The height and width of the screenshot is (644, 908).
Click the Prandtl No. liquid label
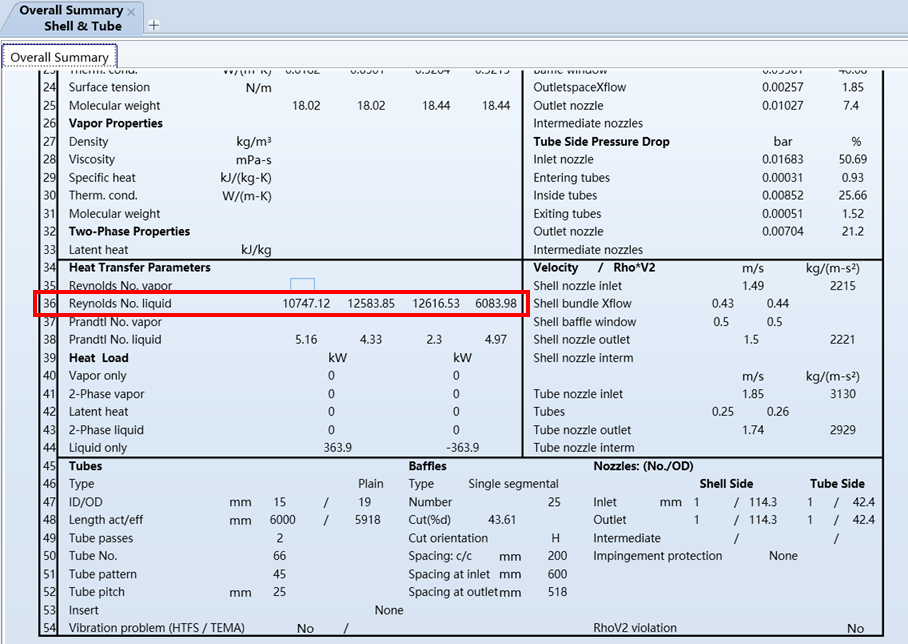[115, 340]
